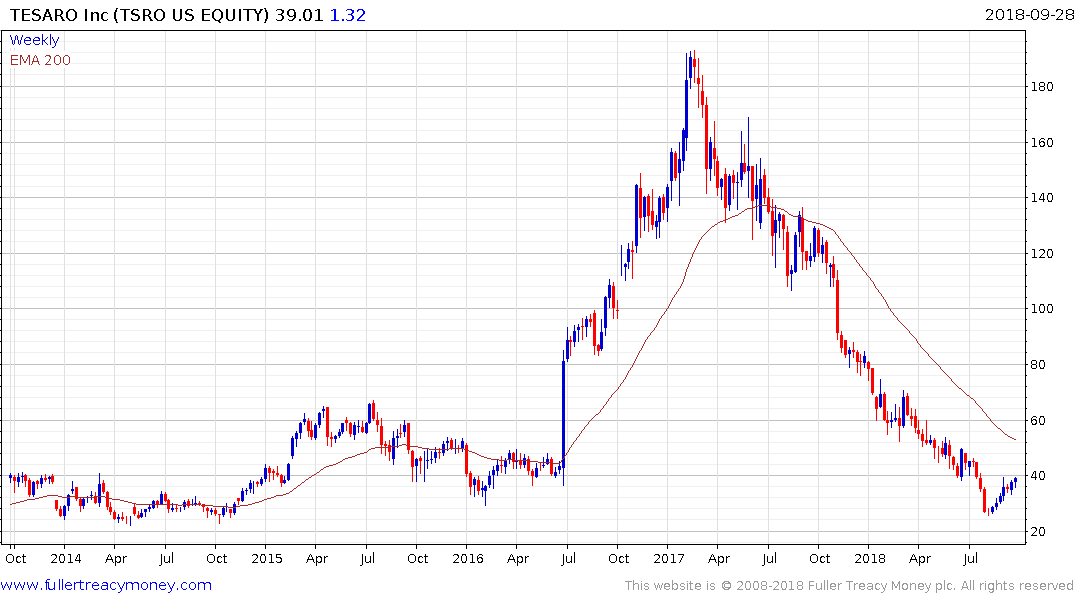Click the 2015 year label on time axis
This screenshot has width=1075, height=600.
point(267,559)
